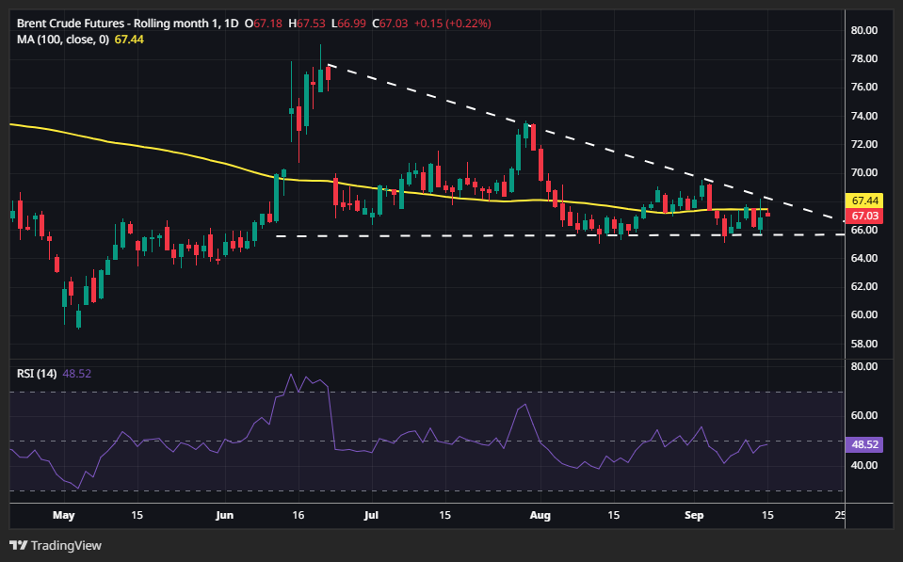Click the TradingView logo icon
The image size is (904, 562).
click(x=18, y=545)
